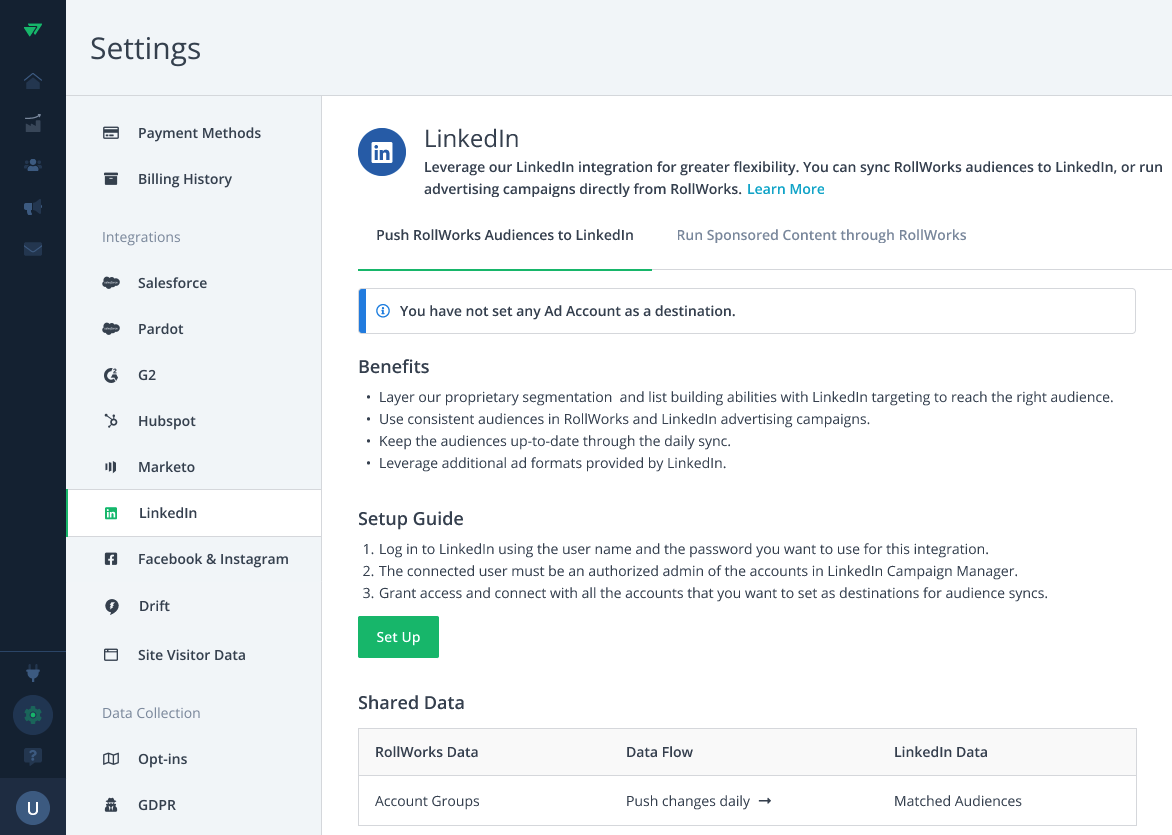Click the 'connected user must be an authorized admin' step
The height and width of the screenshot is (835, 1172).
698,571
